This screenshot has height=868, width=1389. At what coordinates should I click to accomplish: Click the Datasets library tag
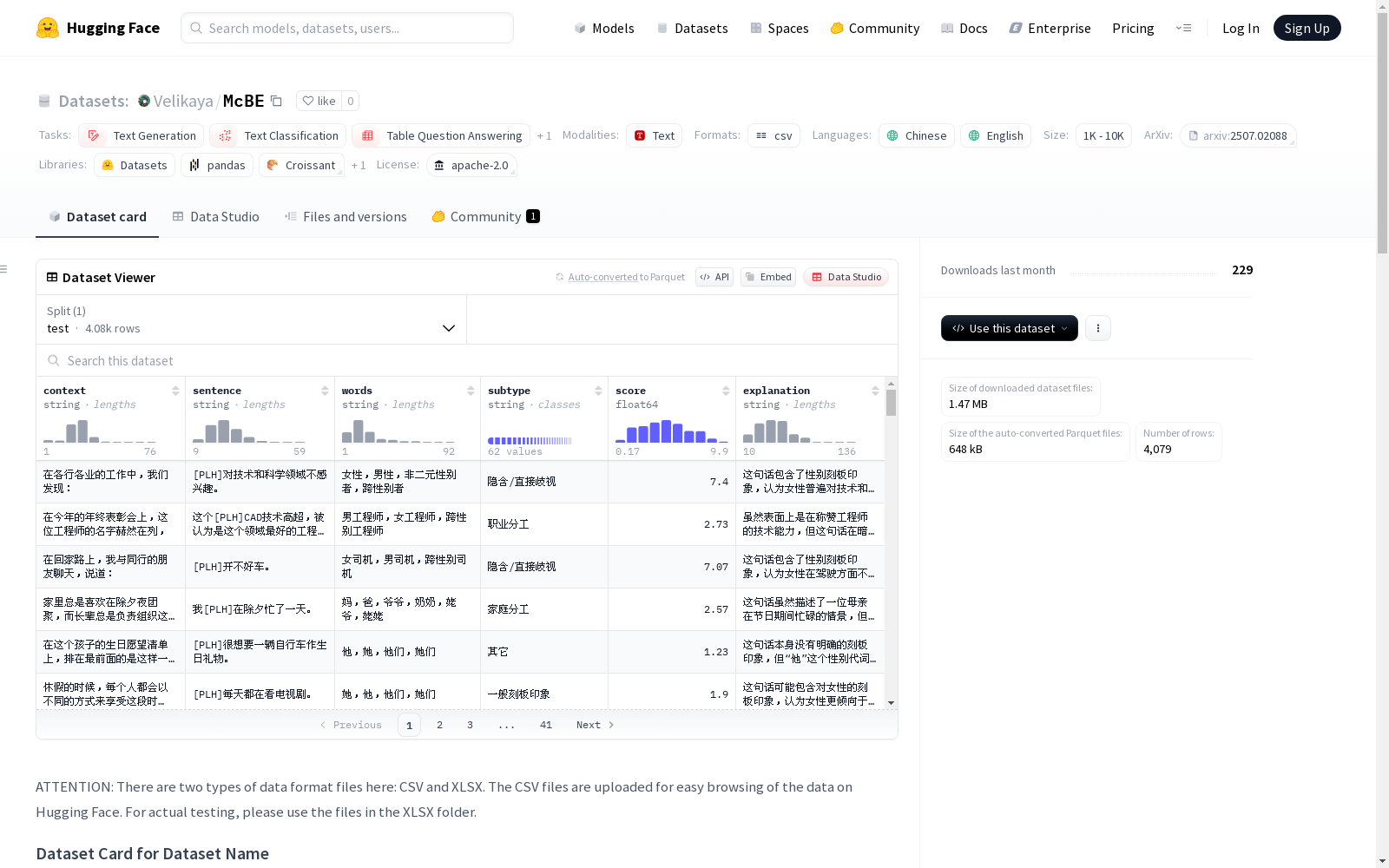(135, 165)
